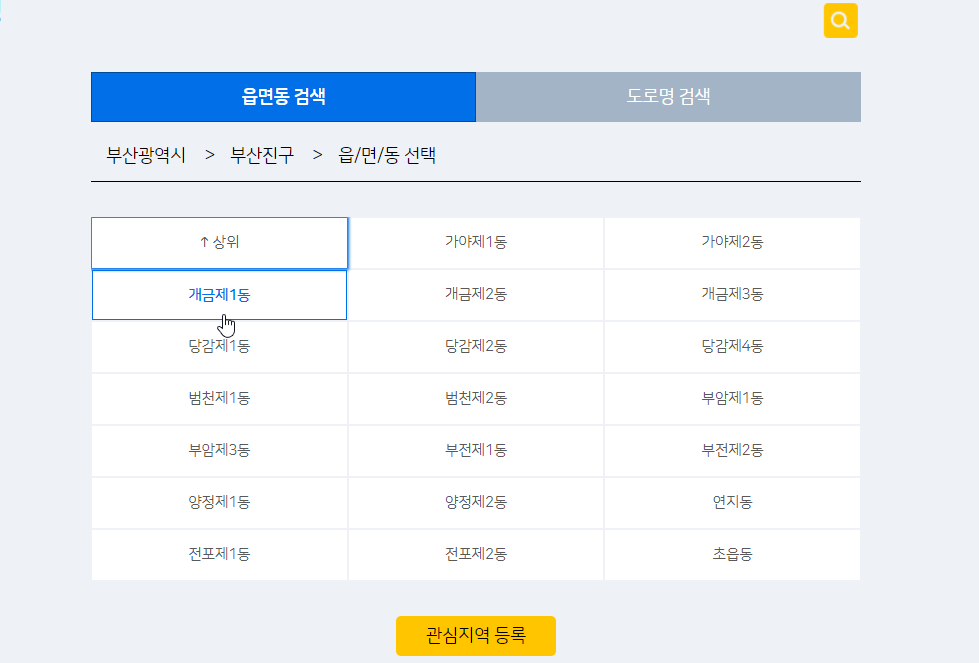Select 개금제2동
This screenshot has height=663, width=979.
point(476,295)
